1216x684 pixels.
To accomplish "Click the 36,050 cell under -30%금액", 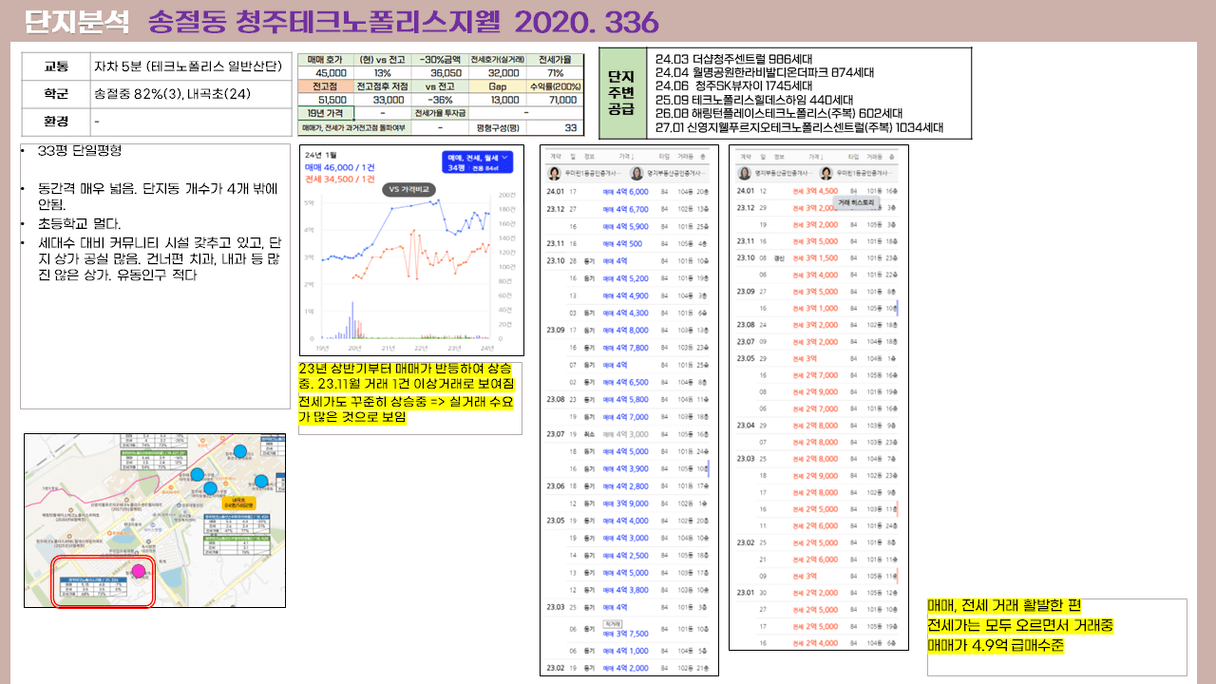I will [x=438, y=73].
